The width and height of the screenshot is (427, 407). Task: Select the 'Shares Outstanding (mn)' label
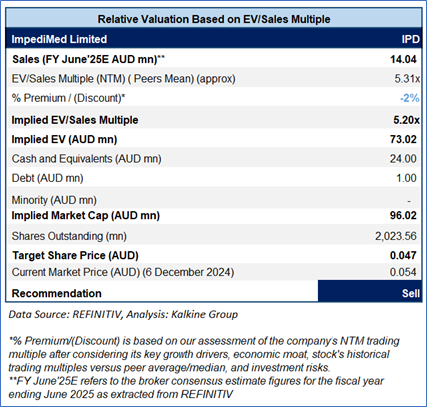[x=69, y=236]
